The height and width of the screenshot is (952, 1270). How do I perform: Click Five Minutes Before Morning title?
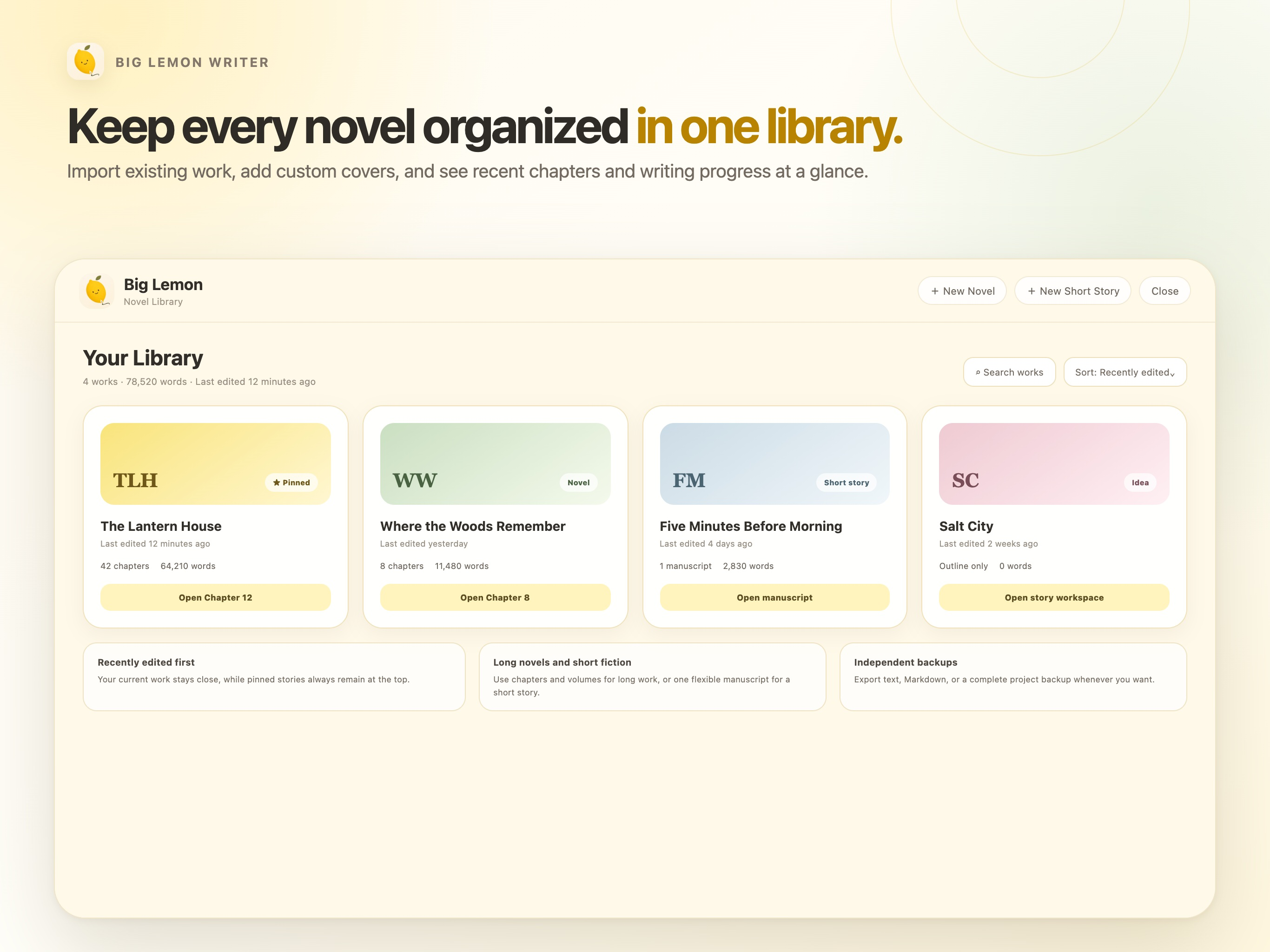coord(751,526)
